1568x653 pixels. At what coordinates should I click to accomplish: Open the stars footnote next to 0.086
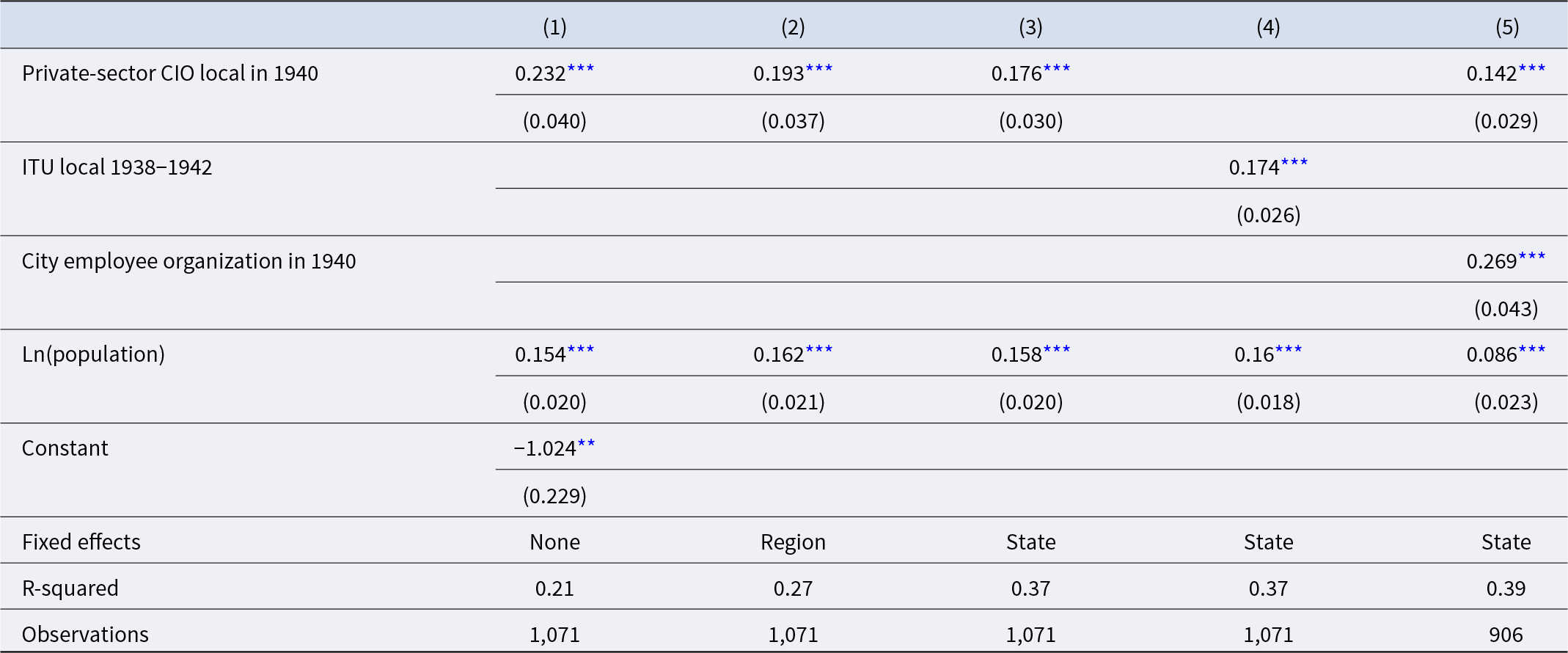point(1532,350)
